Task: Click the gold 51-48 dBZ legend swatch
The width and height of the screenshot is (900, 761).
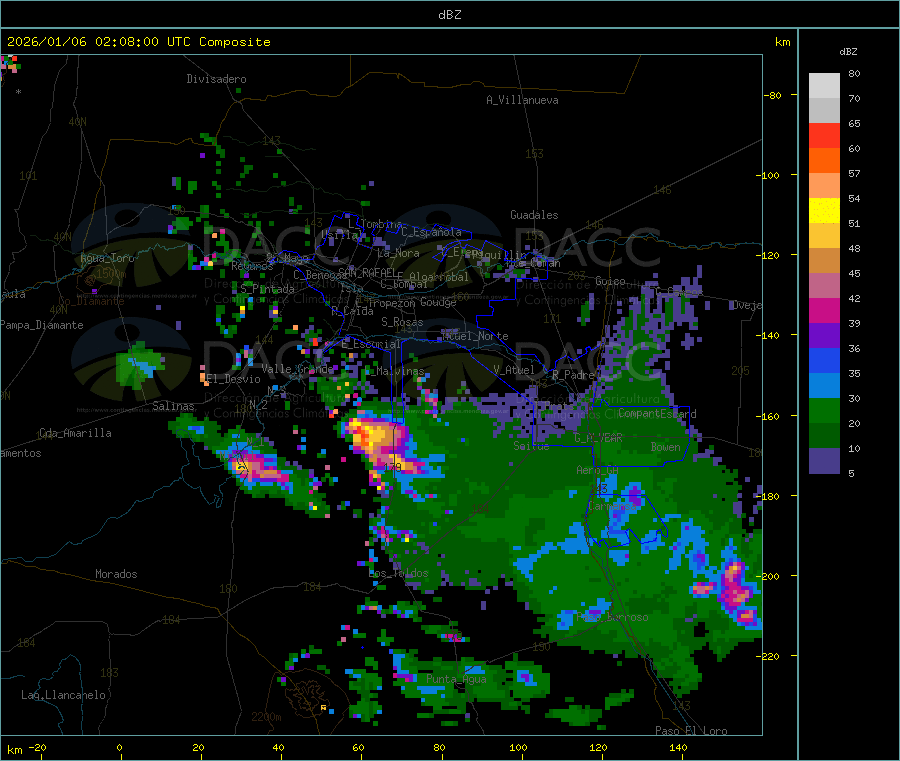Action: point(824,235)
